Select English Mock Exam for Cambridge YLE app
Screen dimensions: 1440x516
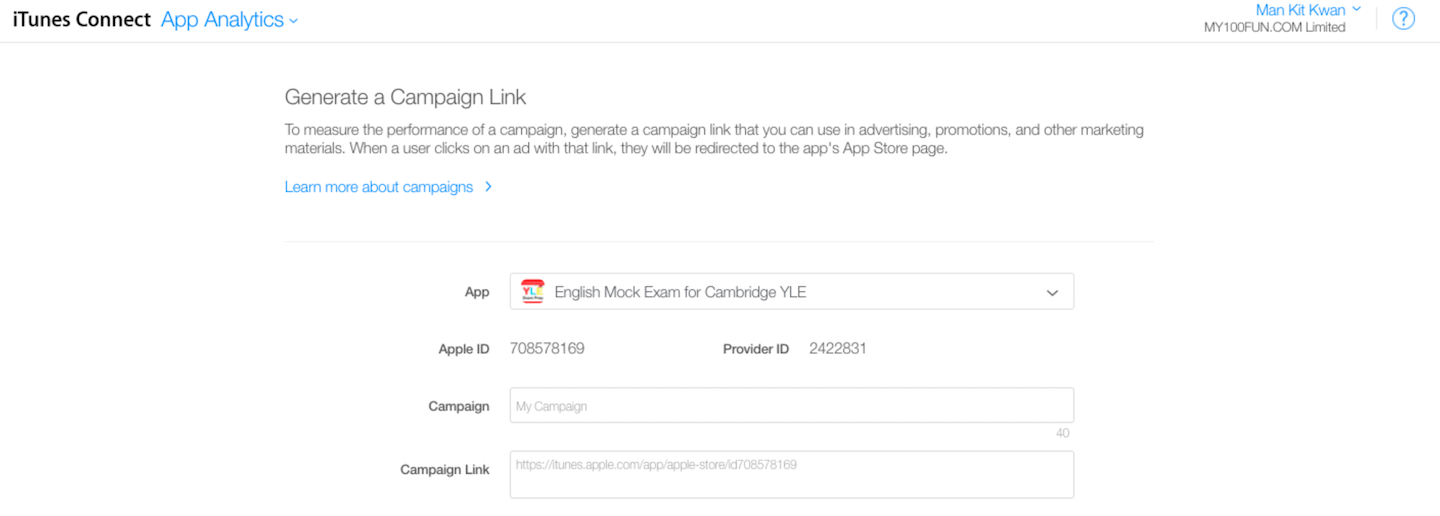pyautogui.click(x=680, y=293)
